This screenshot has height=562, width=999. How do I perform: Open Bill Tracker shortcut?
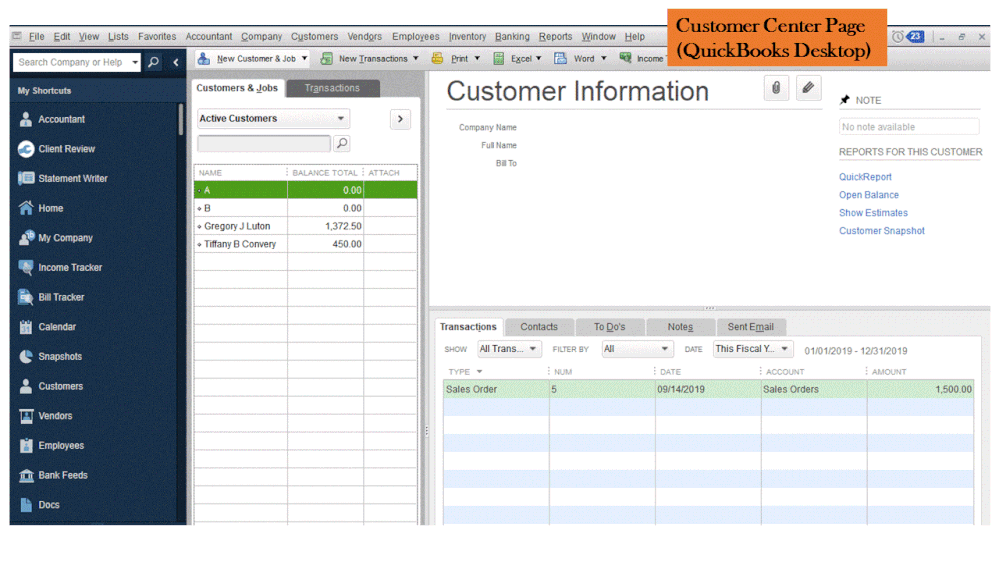52,297
